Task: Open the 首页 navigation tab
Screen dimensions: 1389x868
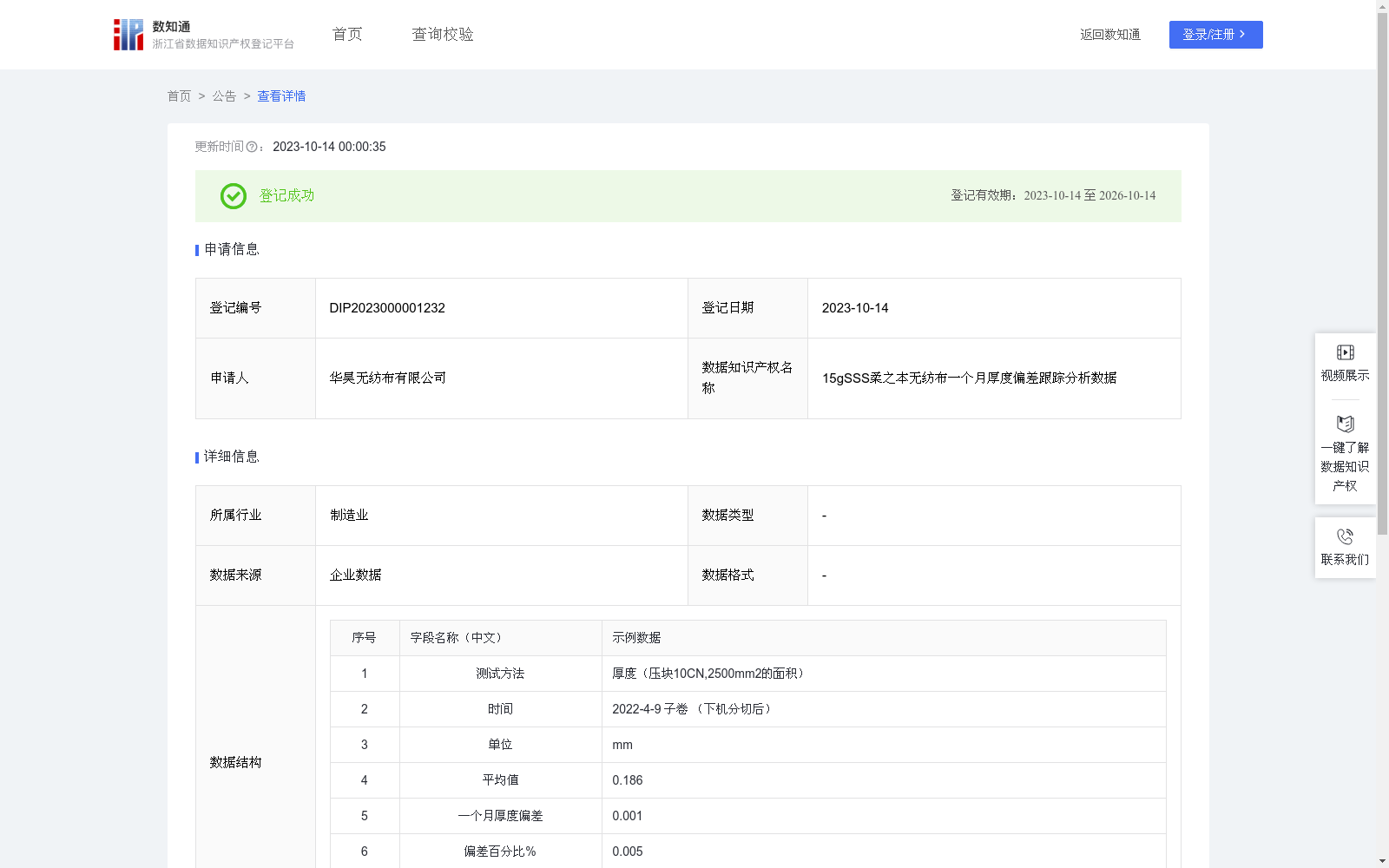Action: [x=347, y=34]
